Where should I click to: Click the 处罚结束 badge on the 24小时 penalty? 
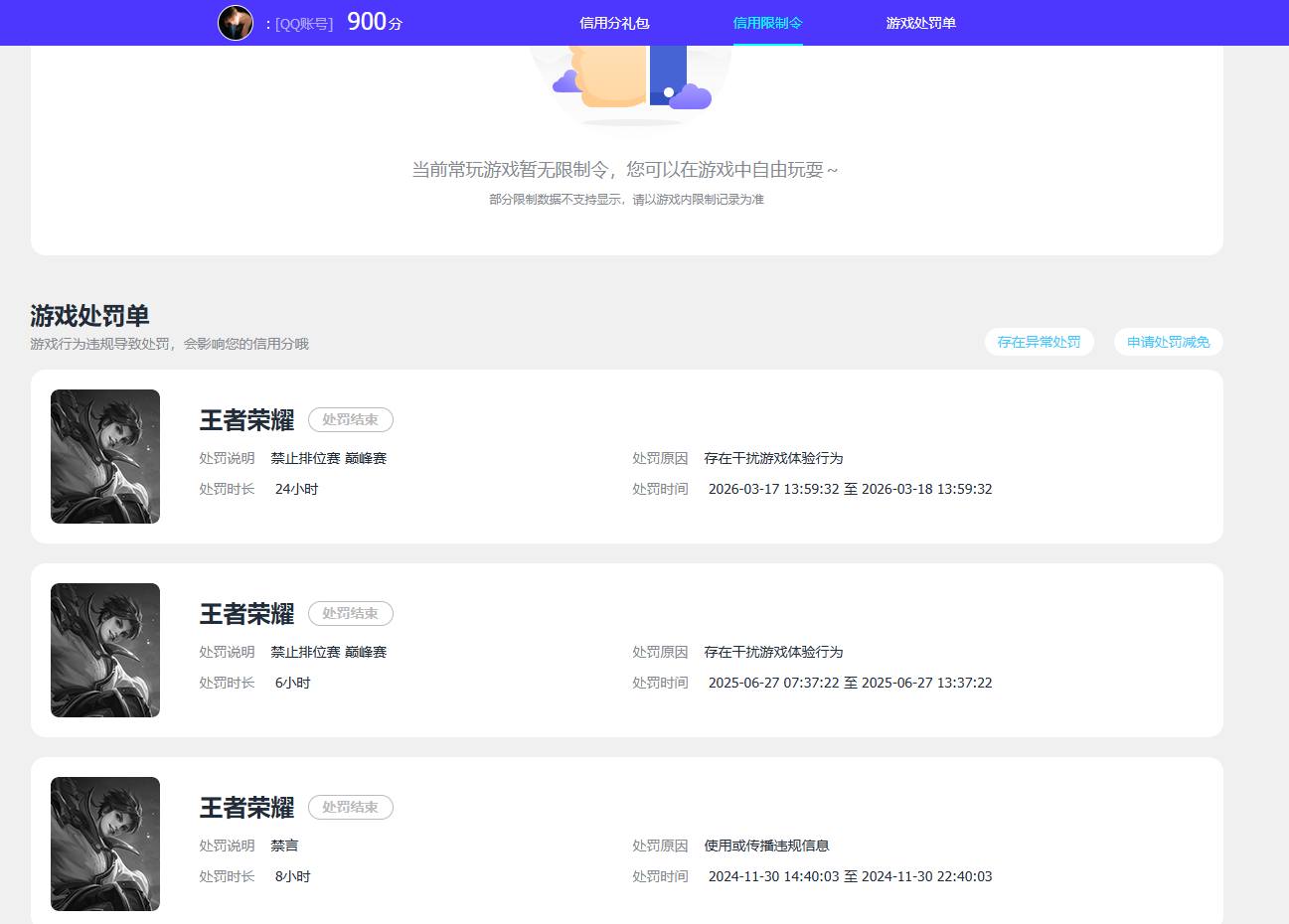pos(351,419)
